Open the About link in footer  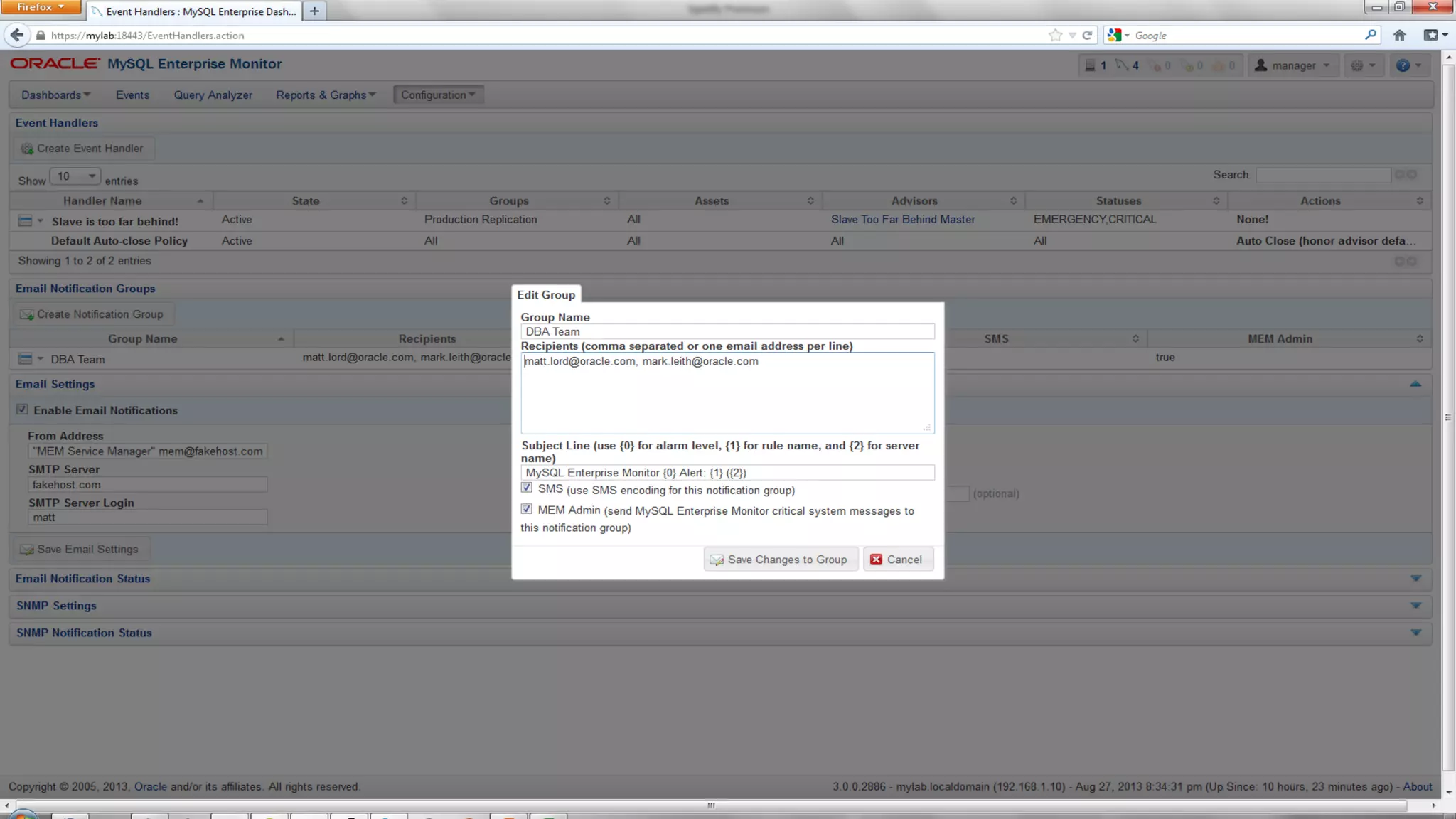click(1417, 786)
